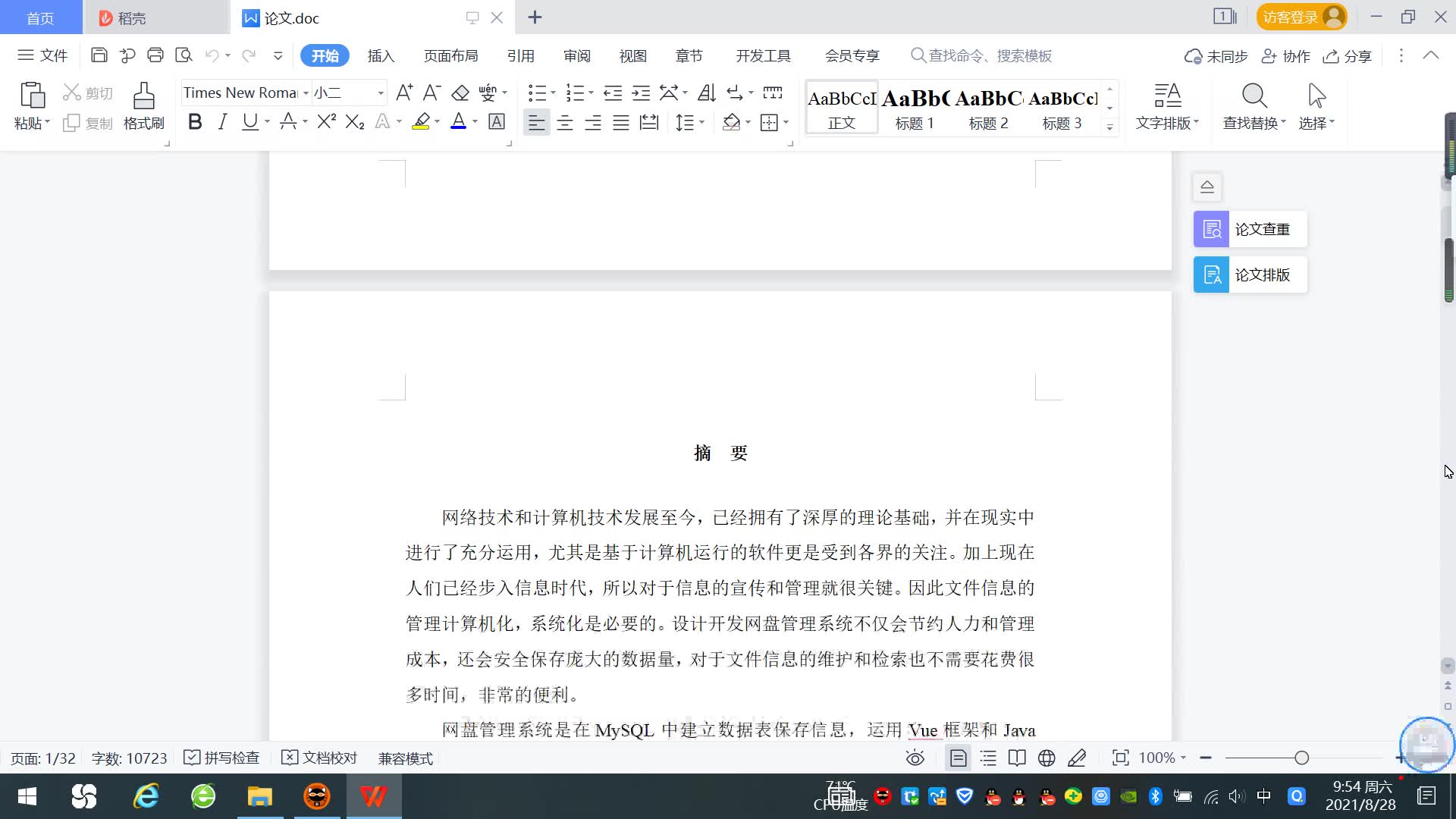
Task: Click the 分享 share button
Action: coord(1348,56)
